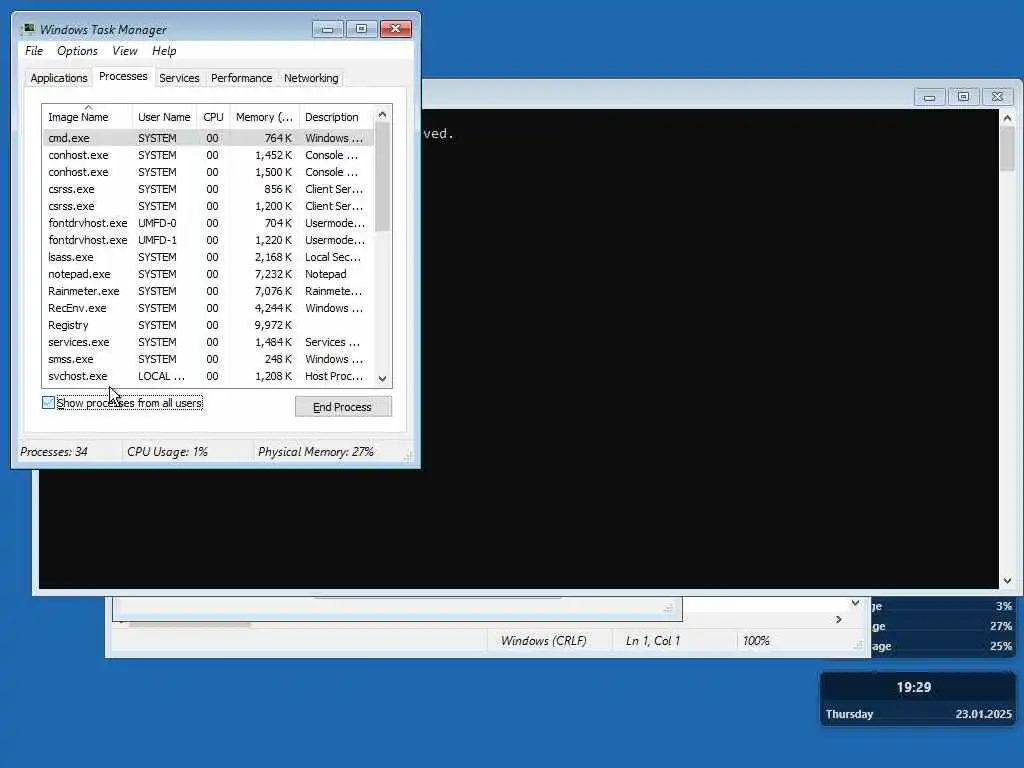Select the notepad.exe process
This screenshot has height=768, width=1024.
click(x=208, y=274)
